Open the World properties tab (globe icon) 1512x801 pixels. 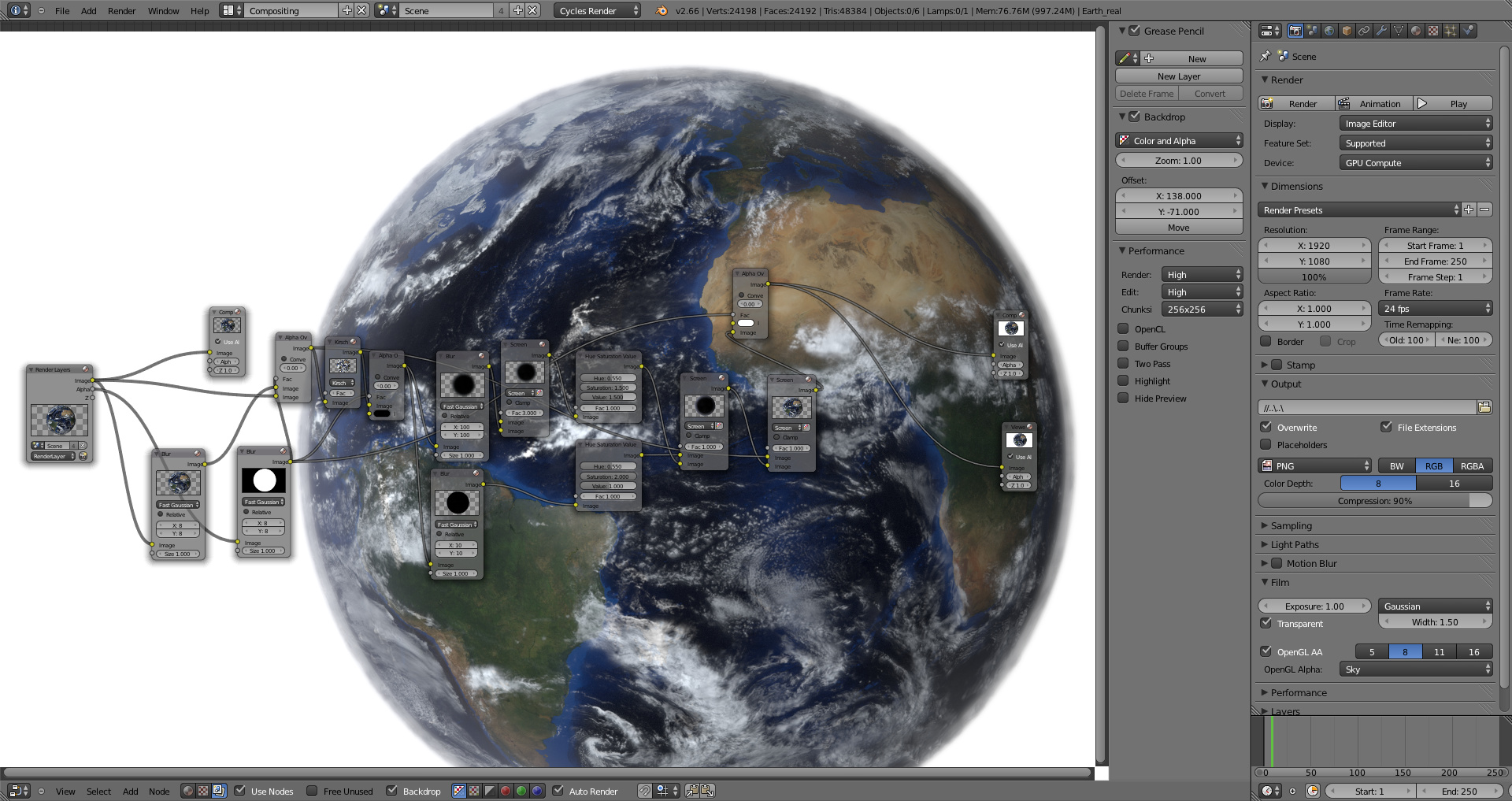pos(1329,31)
